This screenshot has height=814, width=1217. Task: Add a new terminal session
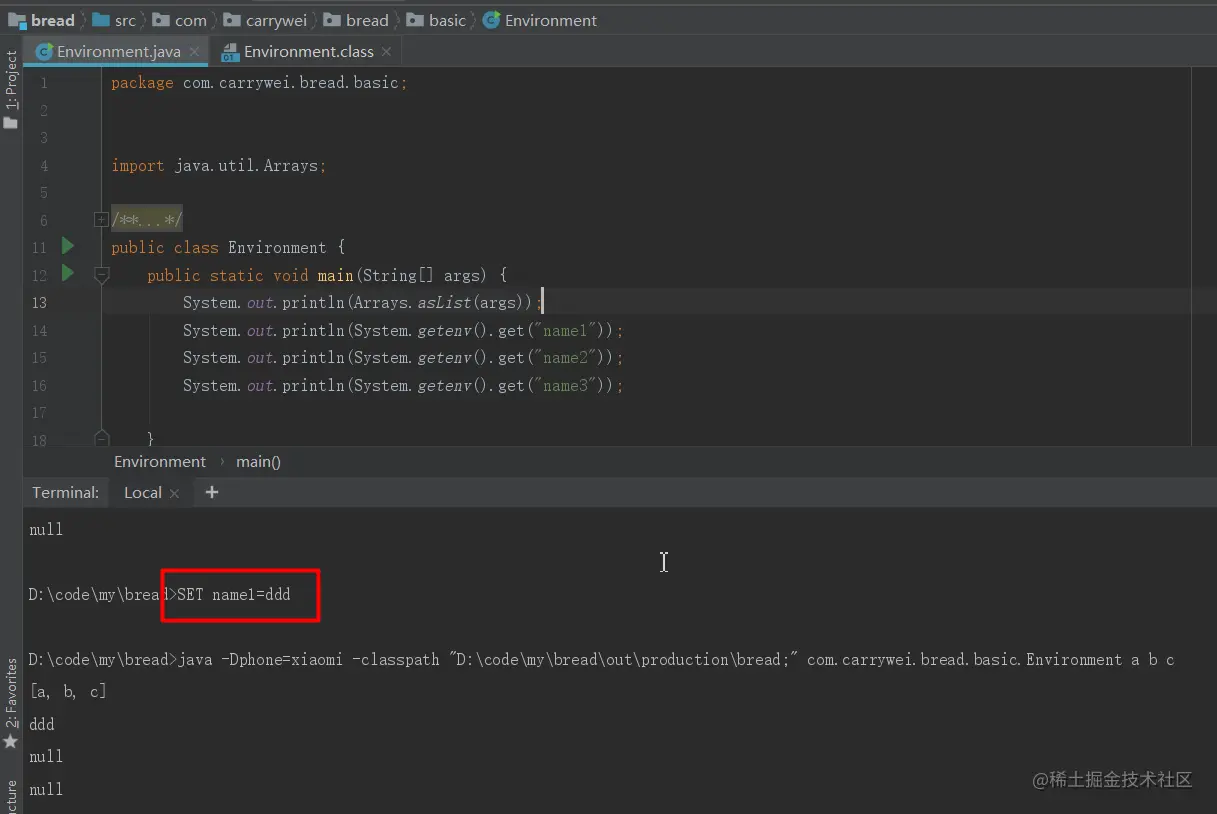pyautogui.click(x=211, y=492)
